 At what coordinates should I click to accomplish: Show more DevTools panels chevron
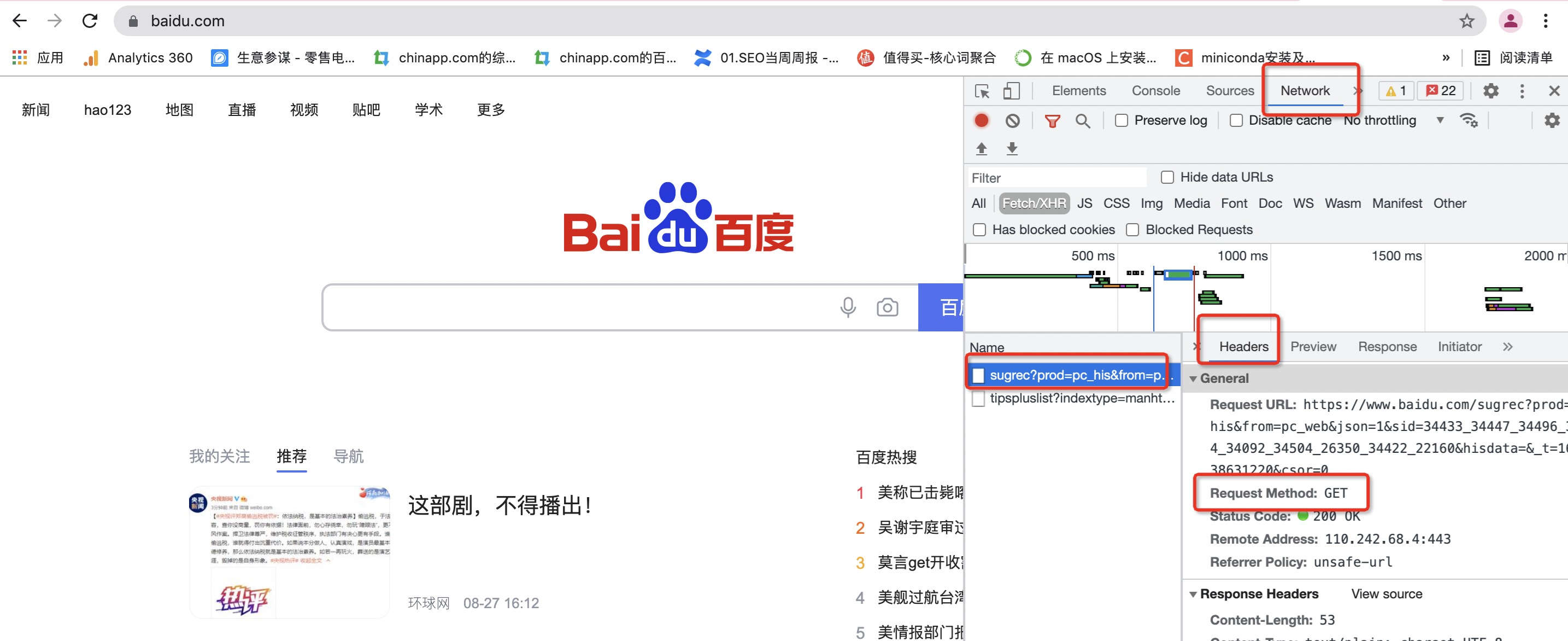[x=1357, y=91]
